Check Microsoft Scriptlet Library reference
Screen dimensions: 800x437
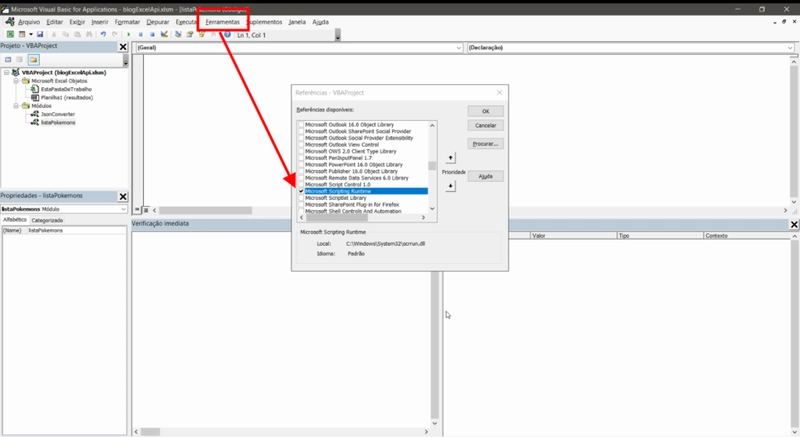(x=301, y=198)
